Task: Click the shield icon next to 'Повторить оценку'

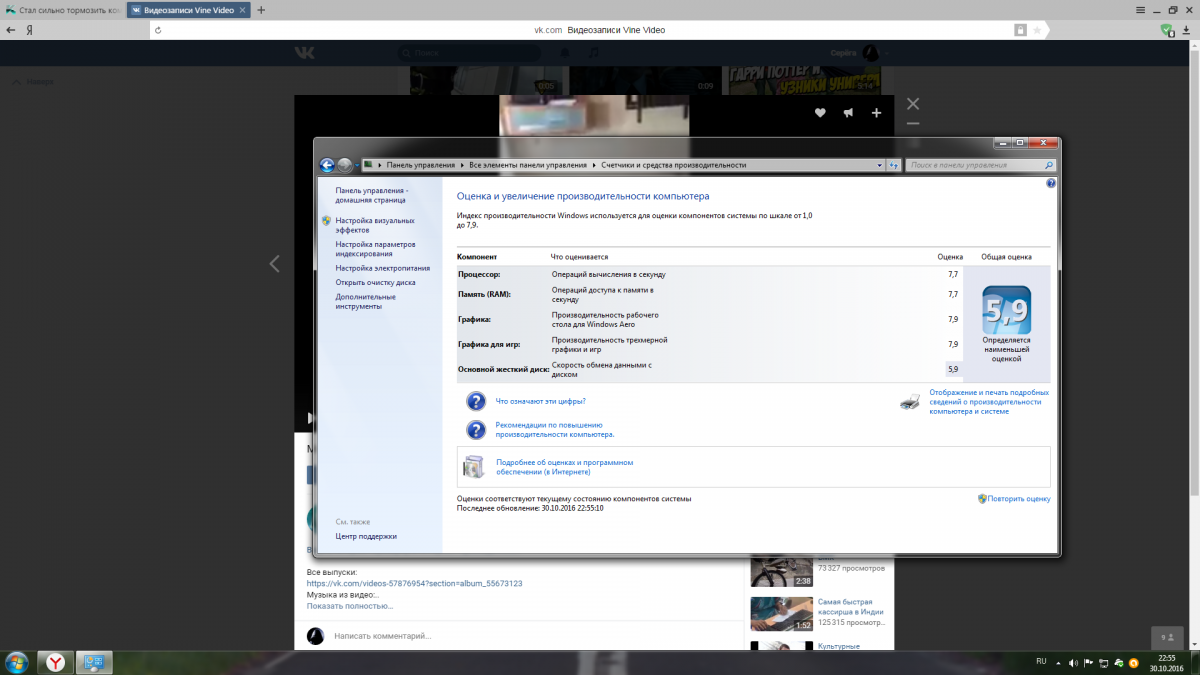Action: coord(982,498)
